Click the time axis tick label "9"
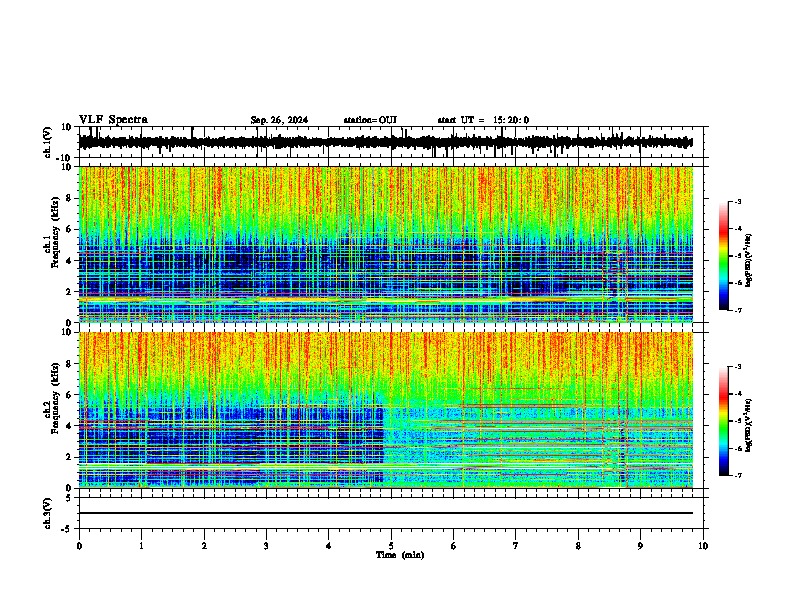 tap(640, 546)
